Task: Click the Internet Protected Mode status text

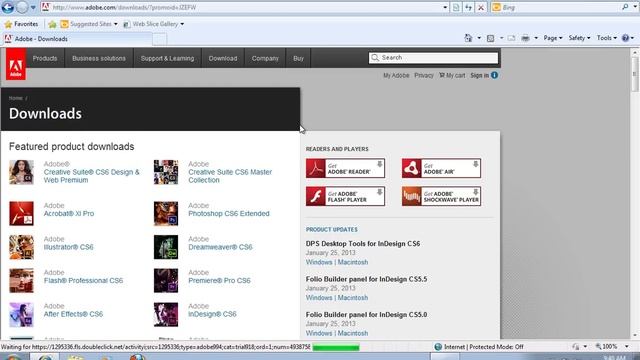Action: [484, 347]
